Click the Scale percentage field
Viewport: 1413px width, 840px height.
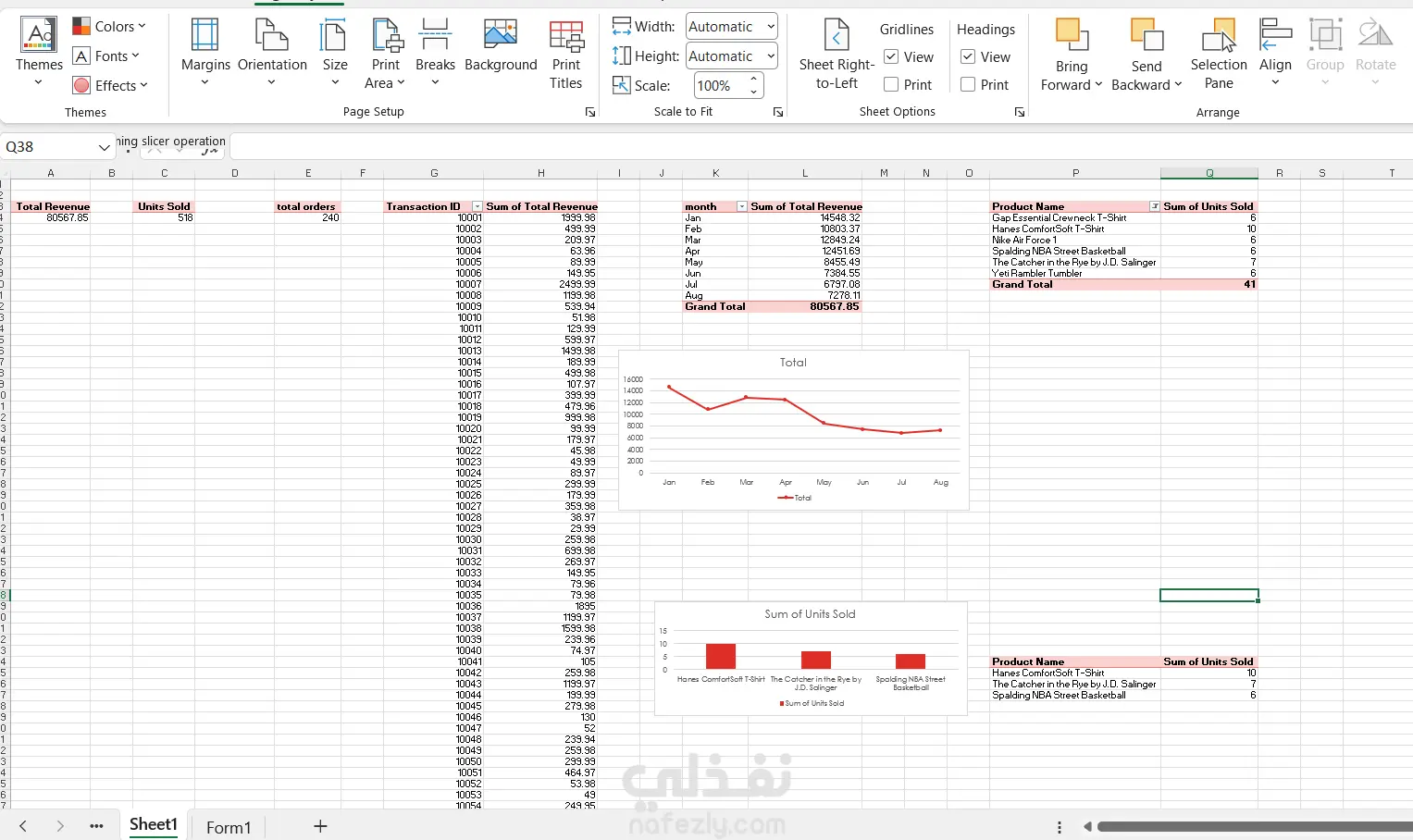pyautogui.click(x=720, y=86)
